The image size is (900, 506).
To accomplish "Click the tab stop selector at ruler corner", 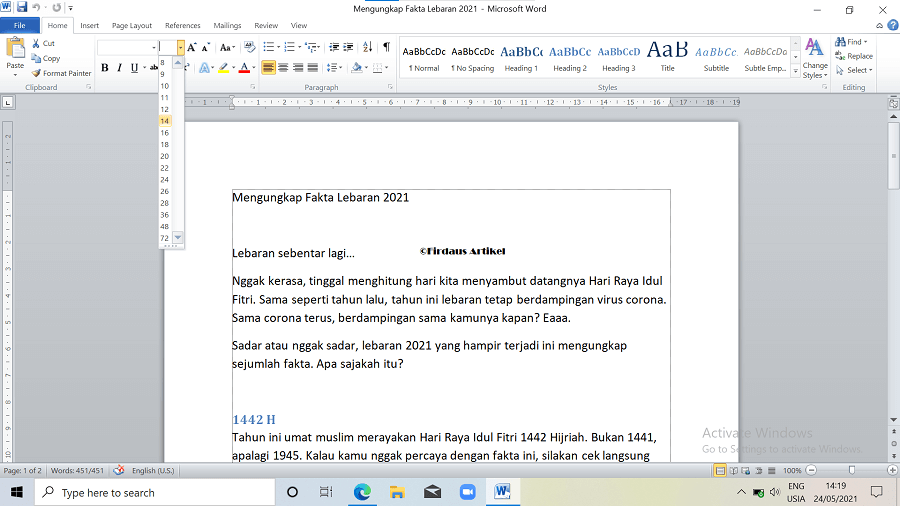I will pos(7,103).
